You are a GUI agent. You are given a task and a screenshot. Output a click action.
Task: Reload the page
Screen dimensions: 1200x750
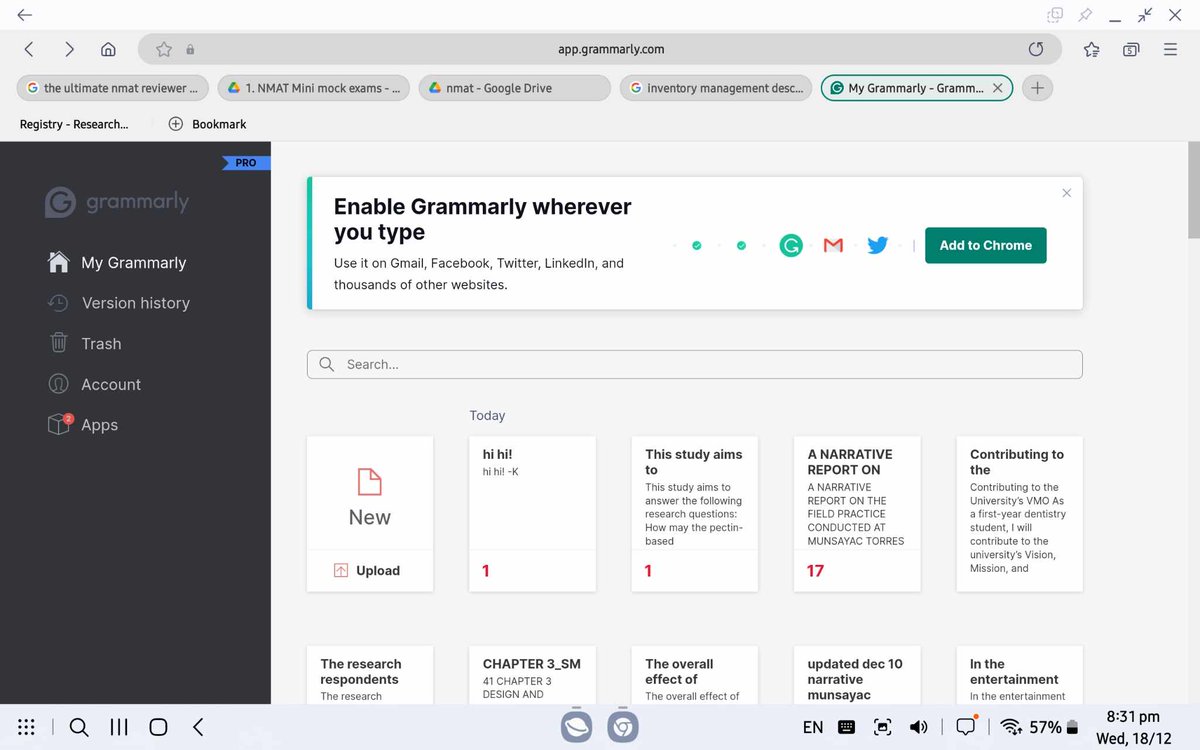click(1036, 49)
